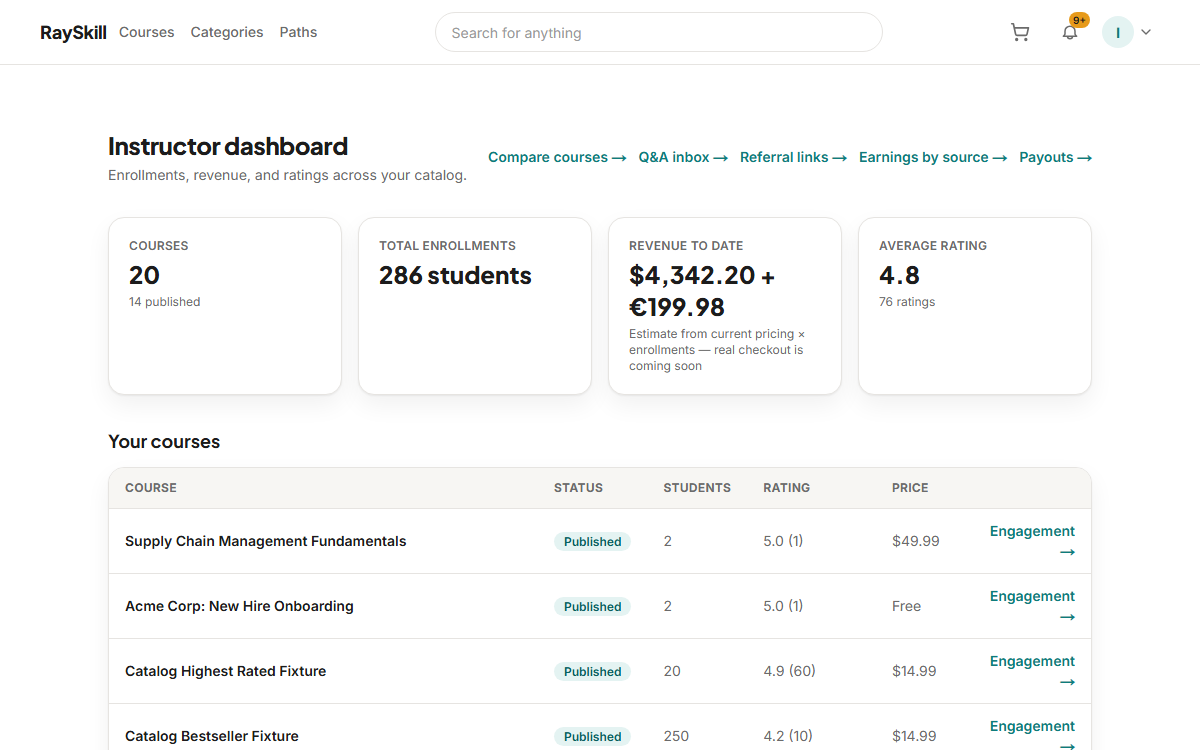Open the Compare courses link
The width and height of the screenshot is (1200, 750).
(557, 157)
